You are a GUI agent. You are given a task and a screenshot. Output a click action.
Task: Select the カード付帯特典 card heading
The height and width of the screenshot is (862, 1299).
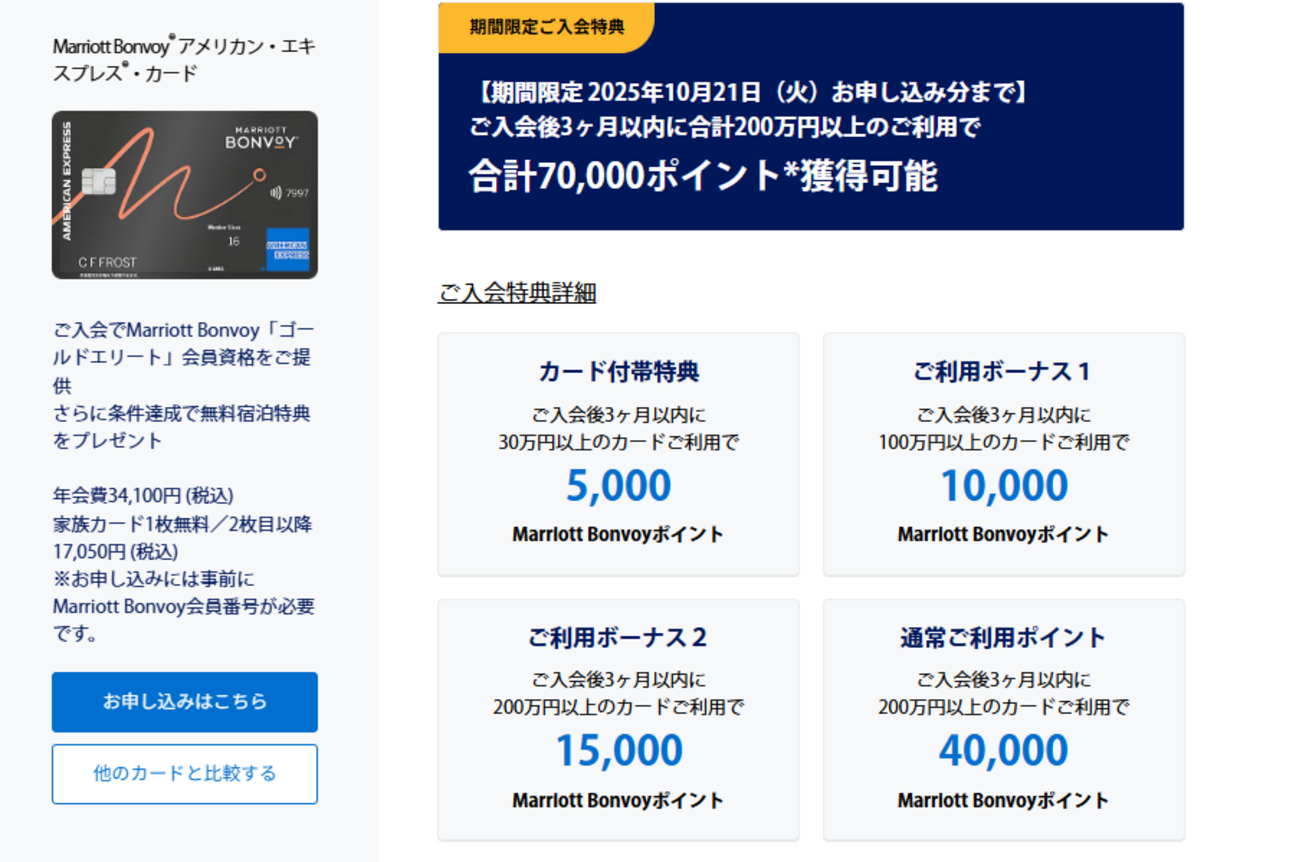tap(619, 372)
